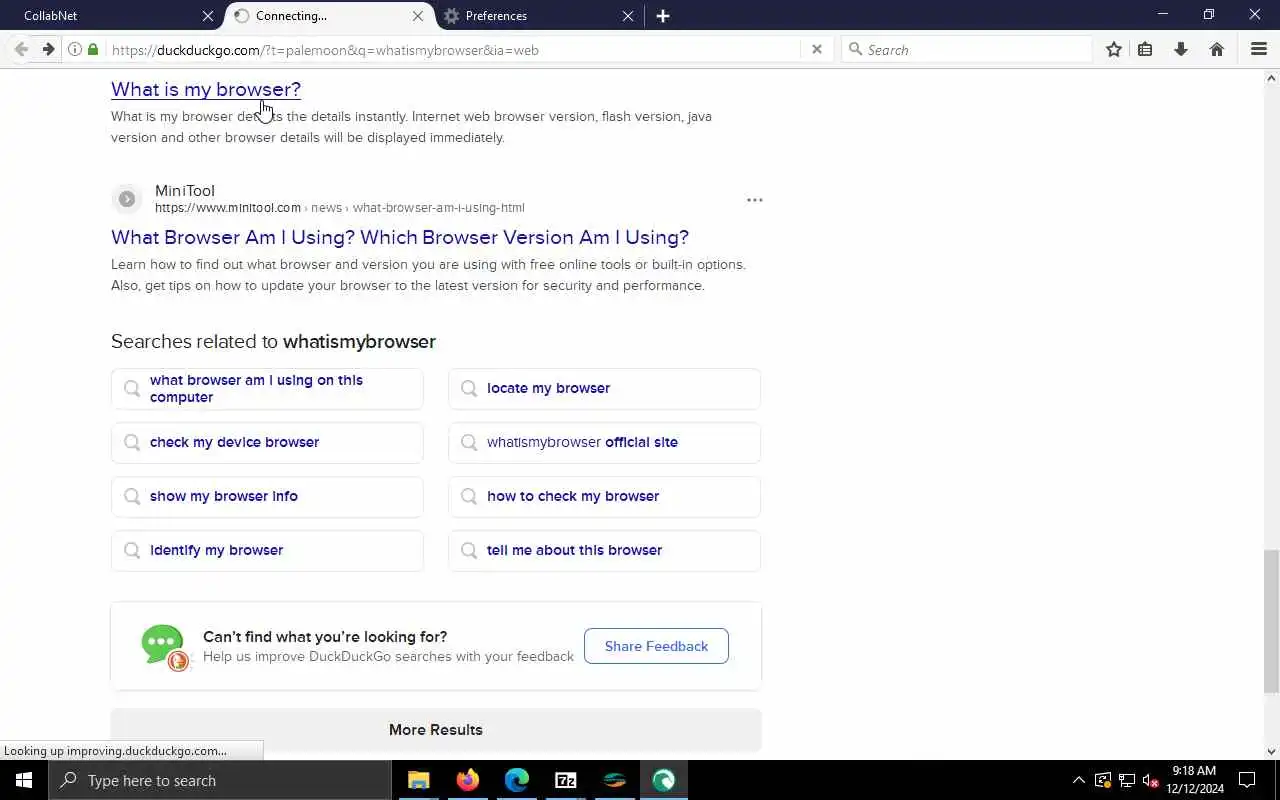Click the DuckDuckGo feedback chat bubble icon
This screenshot has height=800, width=1280.
click(x=165, y=647)
